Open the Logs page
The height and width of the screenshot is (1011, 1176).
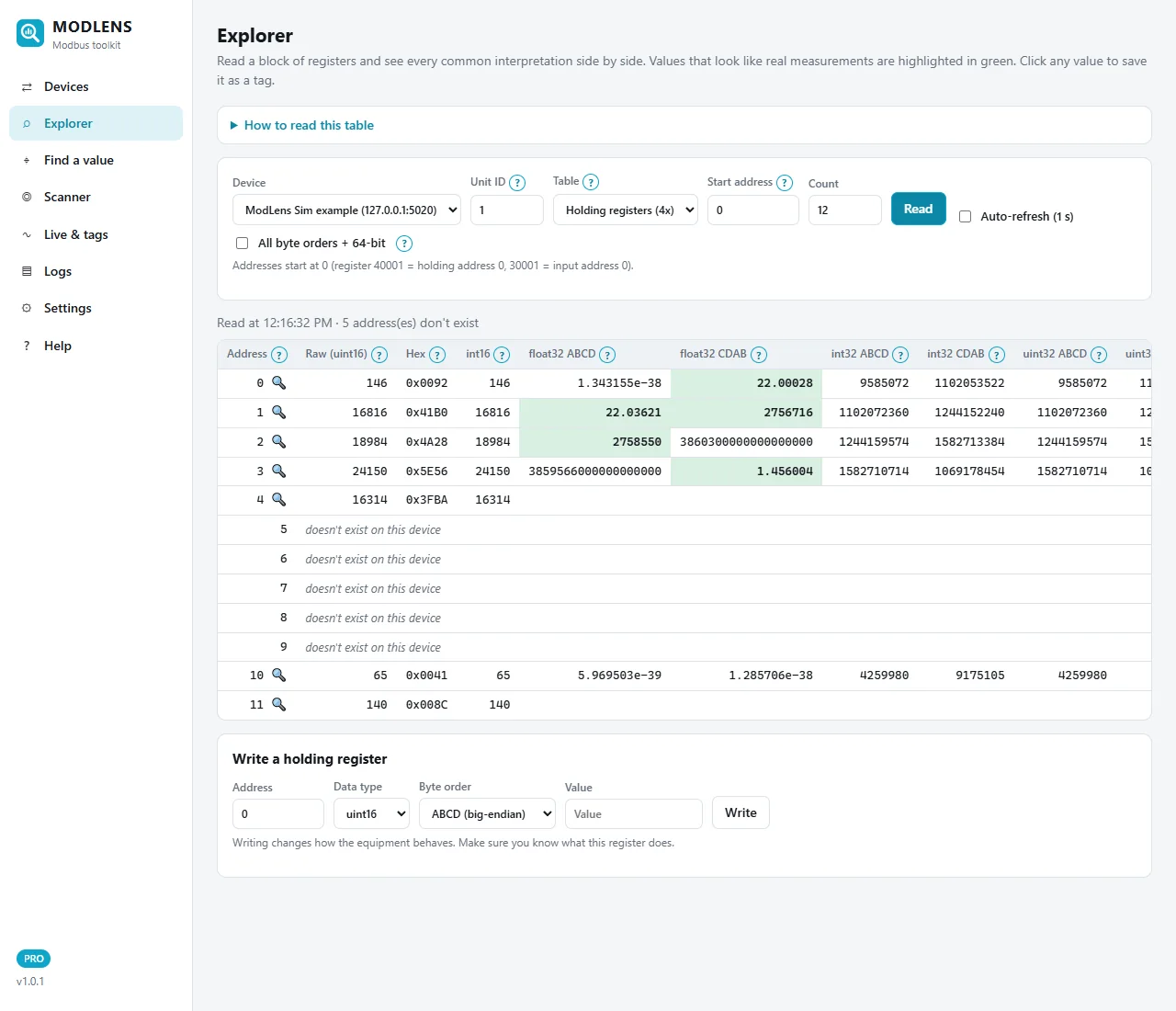(x=96, y=271)
